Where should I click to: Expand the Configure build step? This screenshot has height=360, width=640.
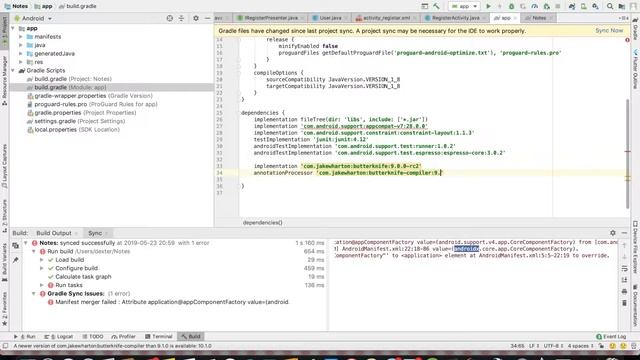[x=42, y=268]
